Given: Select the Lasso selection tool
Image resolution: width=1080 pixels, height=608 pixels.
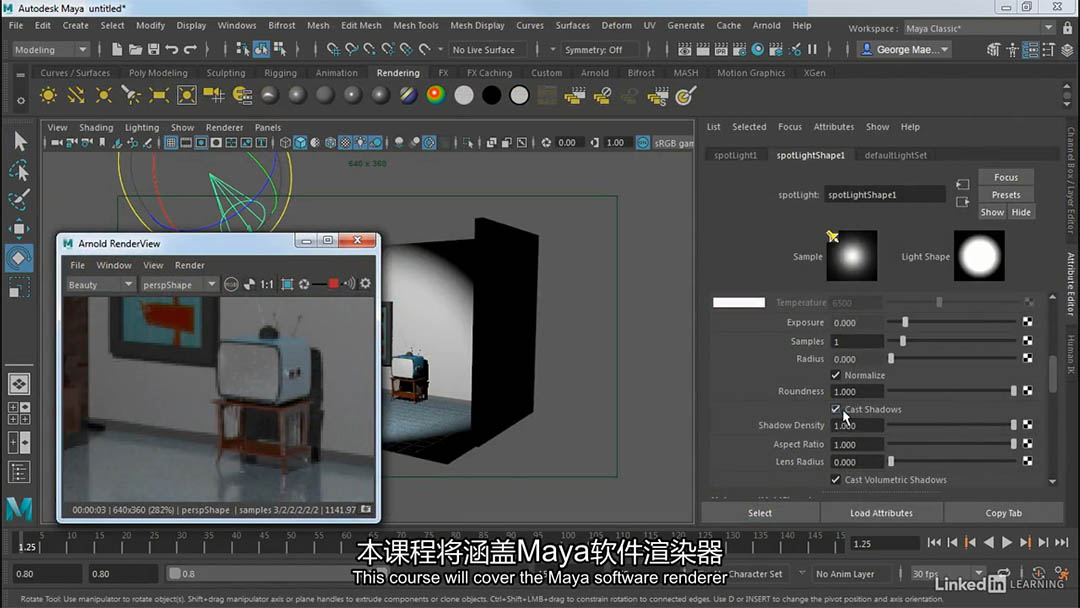Looking at the screenshot, I should 19,170.
